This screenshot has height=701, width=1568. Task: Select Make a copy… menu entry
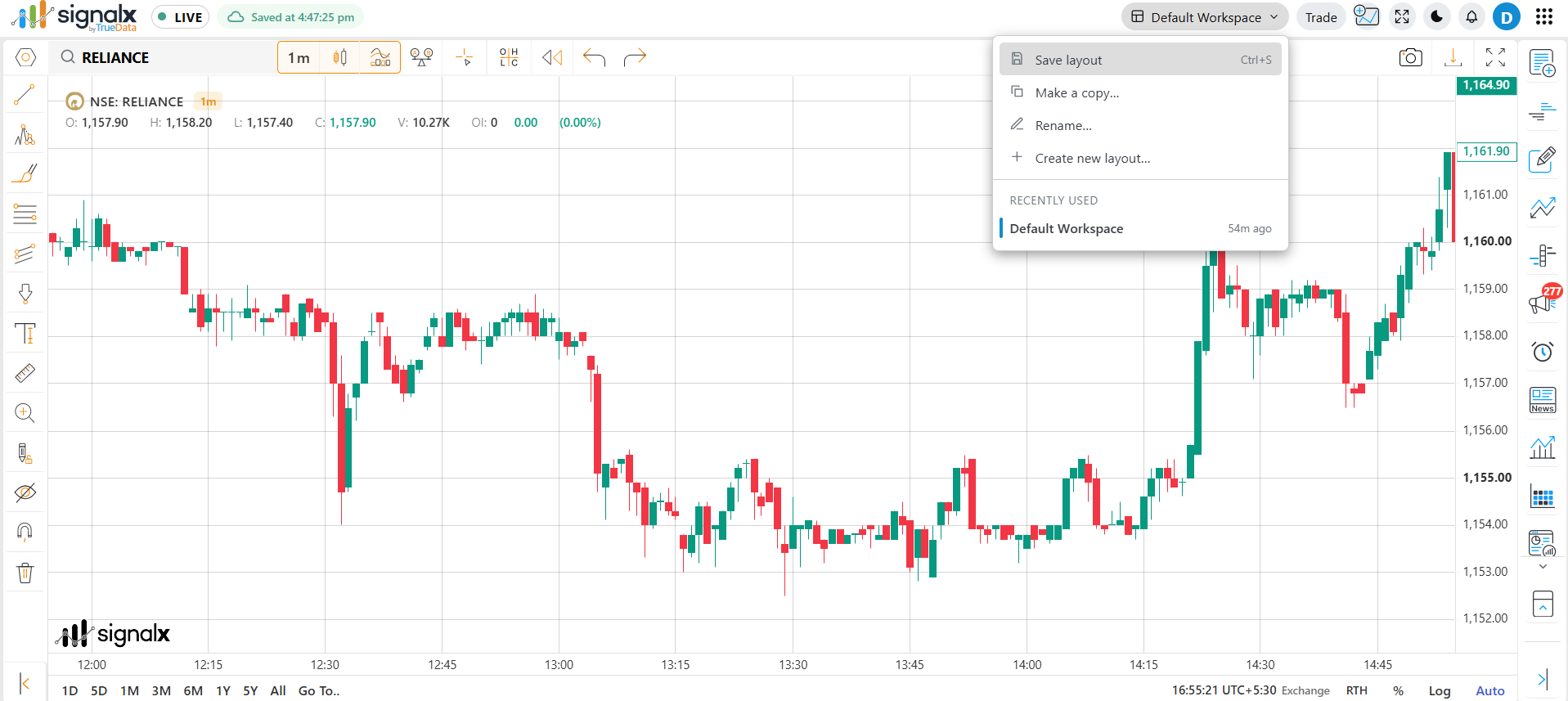(1140, 92)
